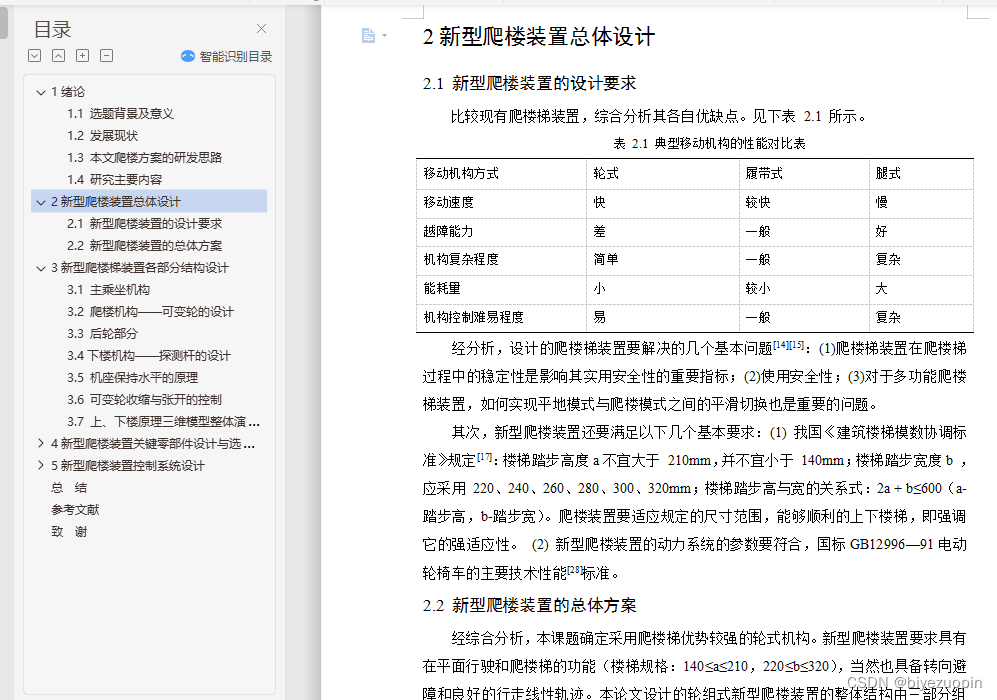997x700 pixels.
Task: Open 3.3 后轮部分 entry
Action: (x=102, y=334)
